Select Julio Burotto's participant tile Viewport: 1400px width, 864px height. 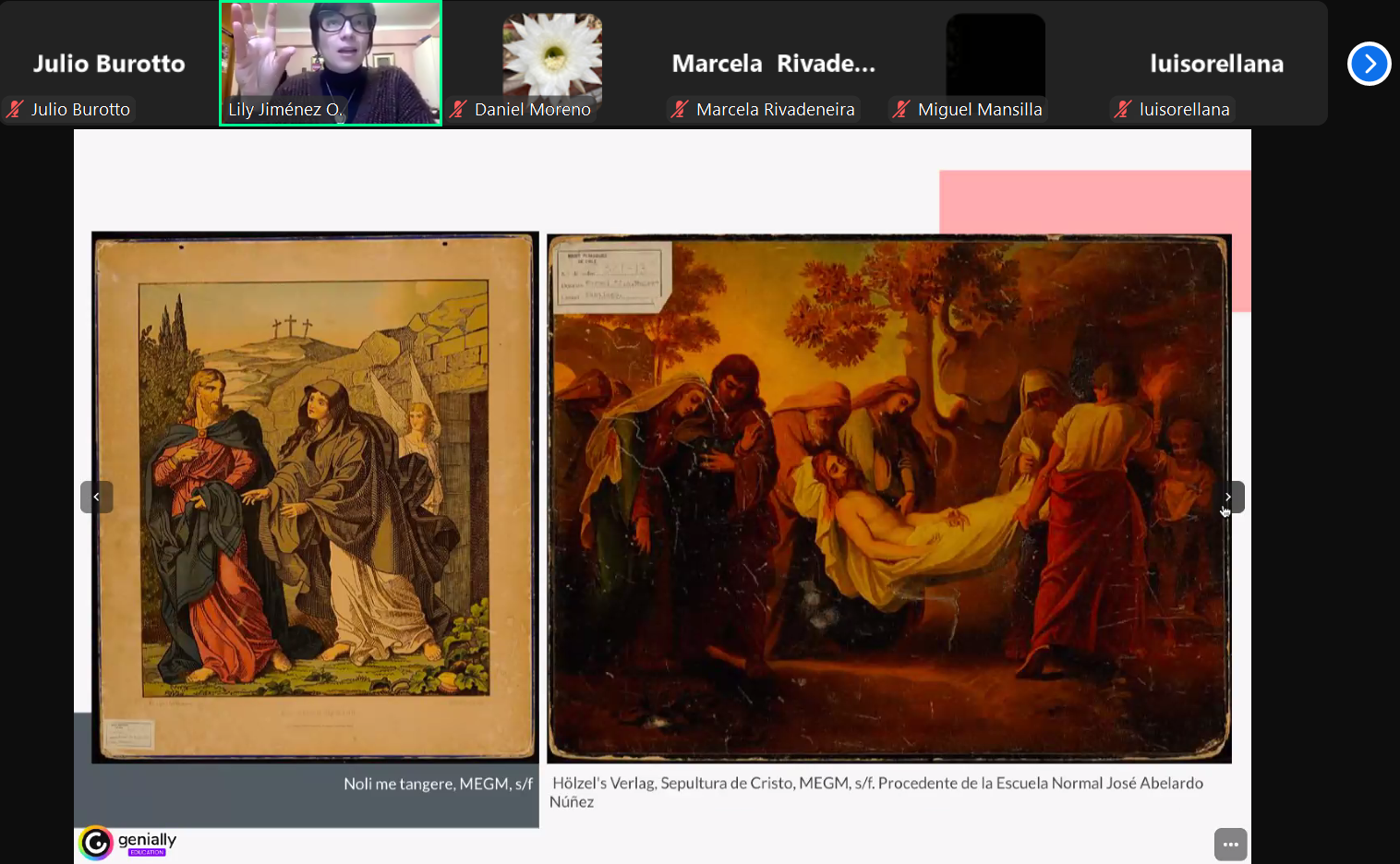pos(109,63)
